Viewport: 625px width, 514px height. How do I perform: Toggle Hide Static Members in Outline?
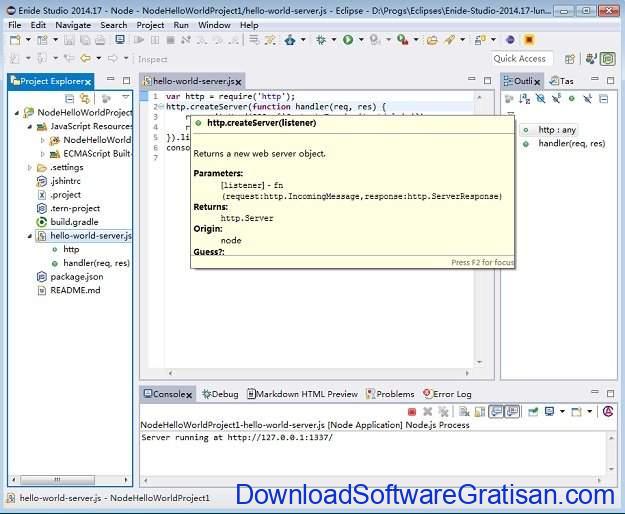(556, 98)
